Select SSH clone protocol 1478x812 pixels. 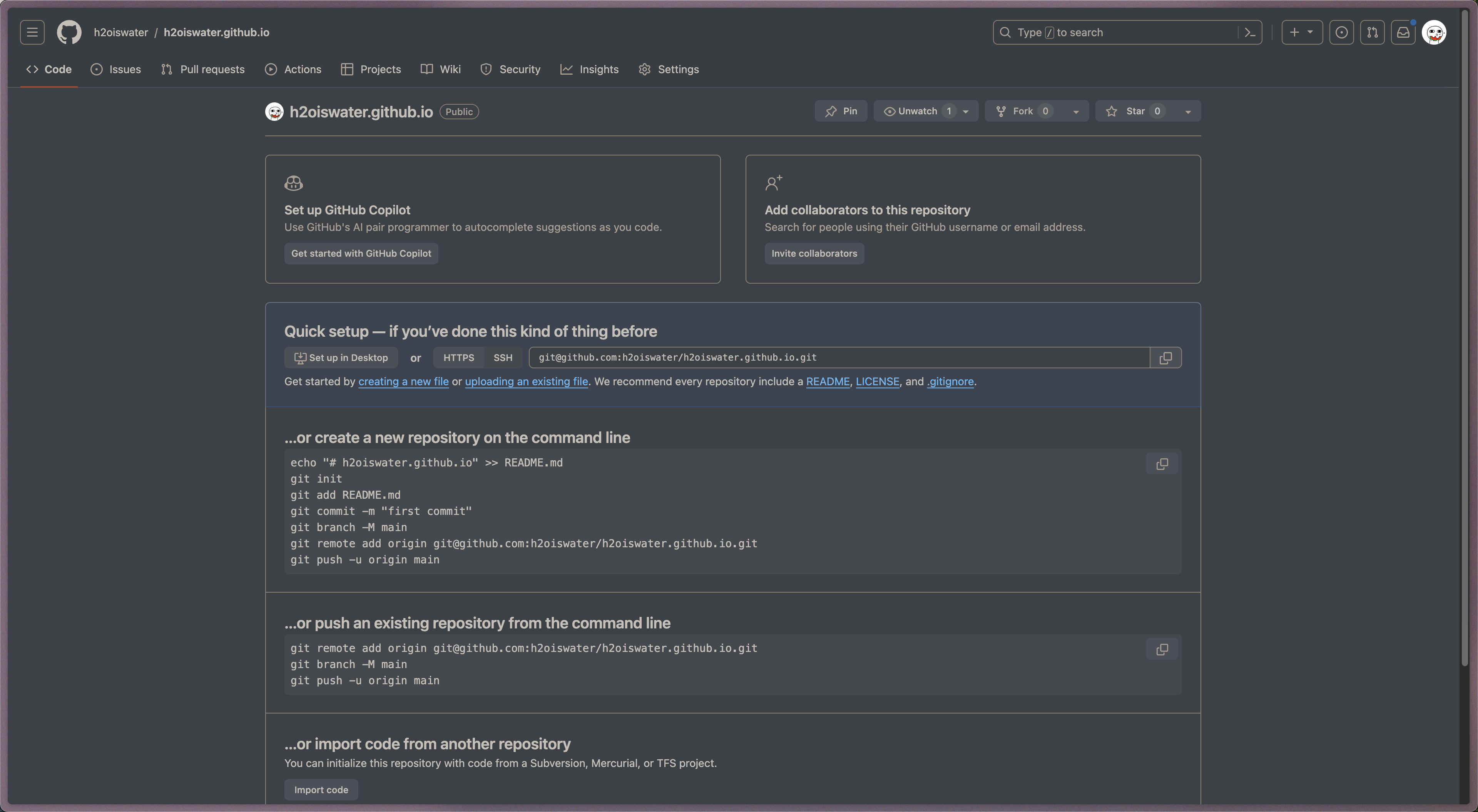[503, 358]
